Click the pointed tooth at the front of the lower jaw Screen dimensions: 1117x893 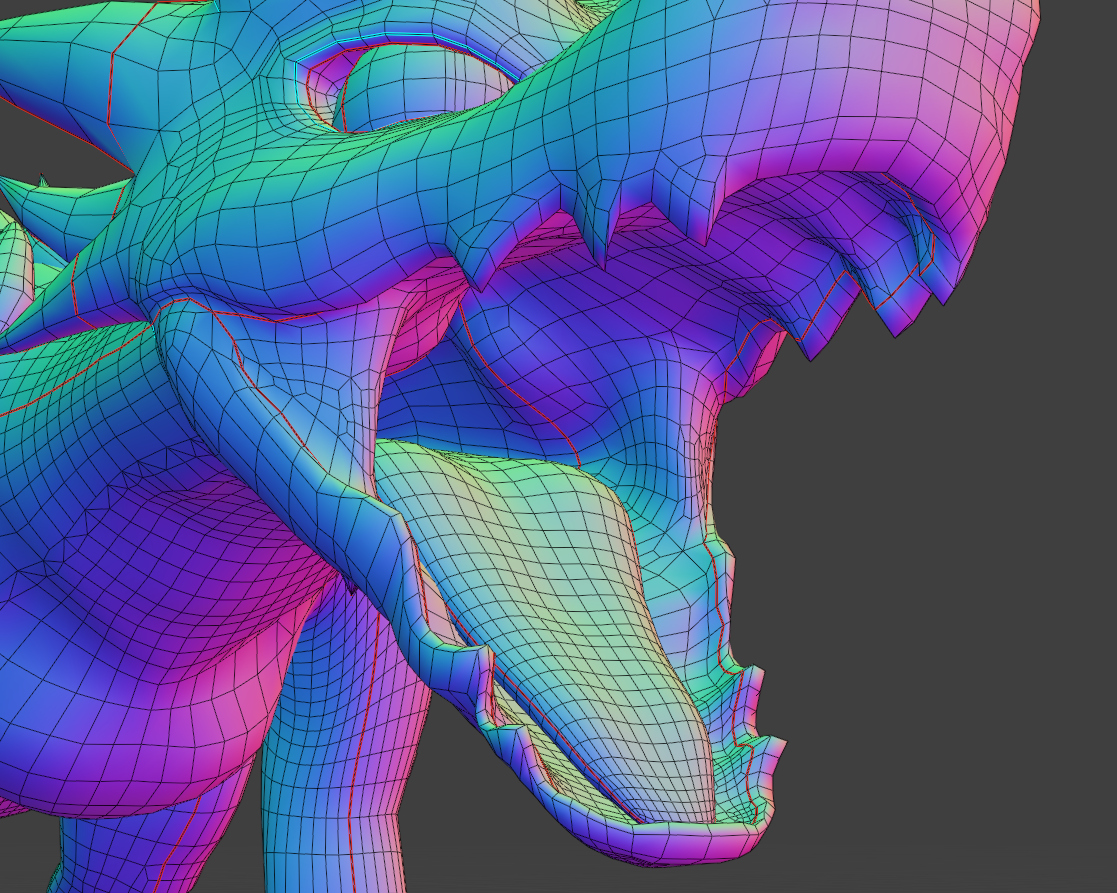[x=775, y=745]
